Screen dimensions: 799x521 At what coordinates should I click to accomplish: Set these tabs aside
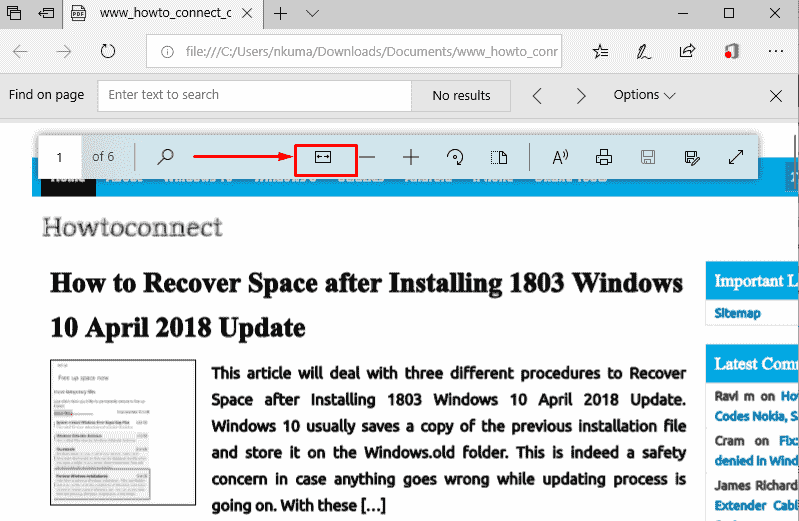pos(46,13)
